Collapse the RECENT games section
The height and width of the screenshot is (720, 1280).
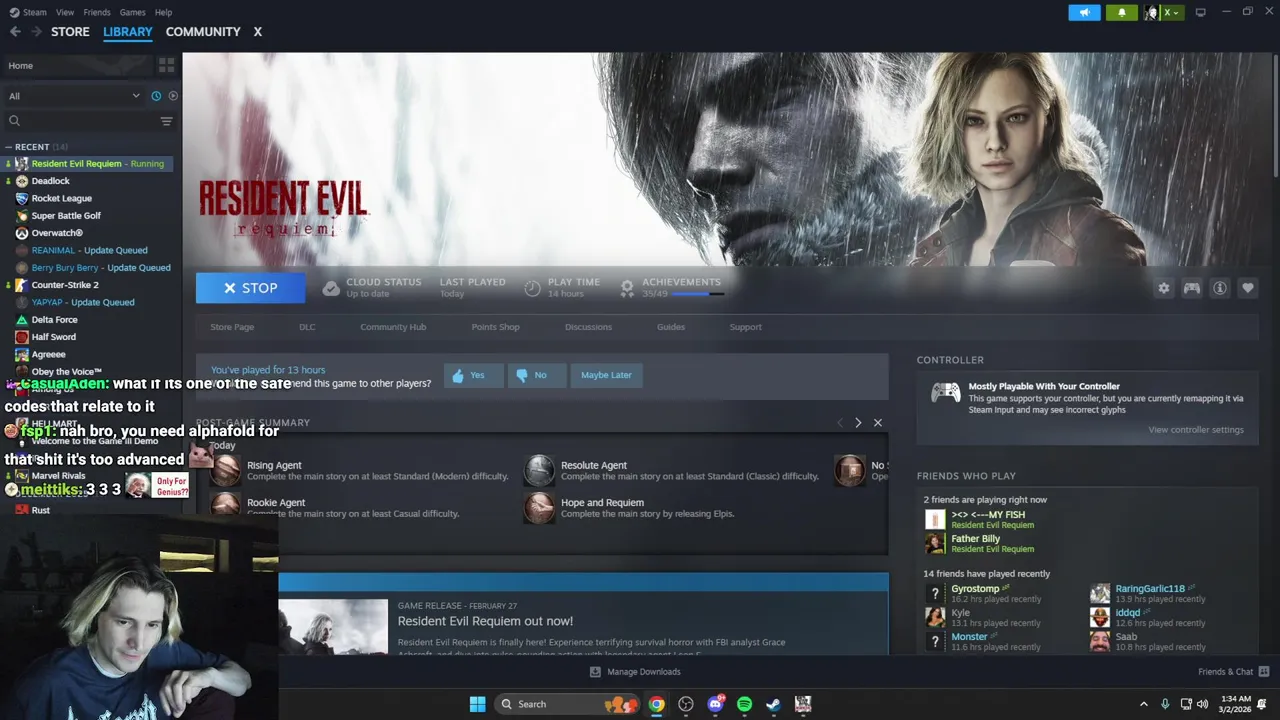pos(9,147)
